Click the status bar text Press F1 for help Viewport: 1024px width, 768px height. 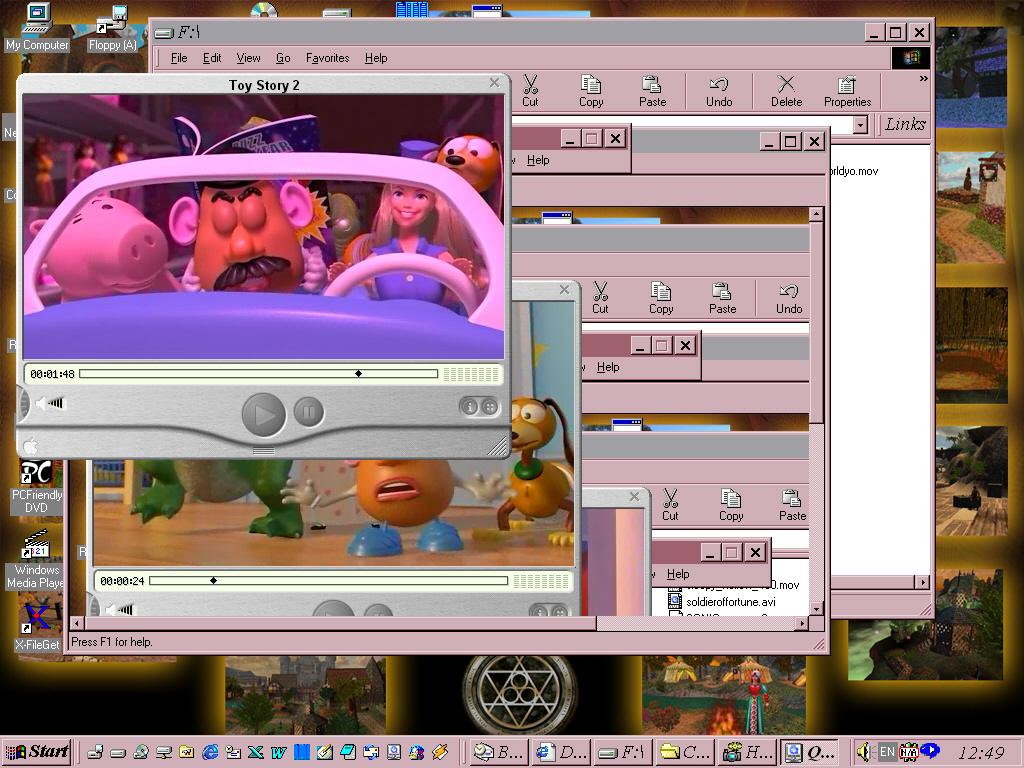click(112, 642)
